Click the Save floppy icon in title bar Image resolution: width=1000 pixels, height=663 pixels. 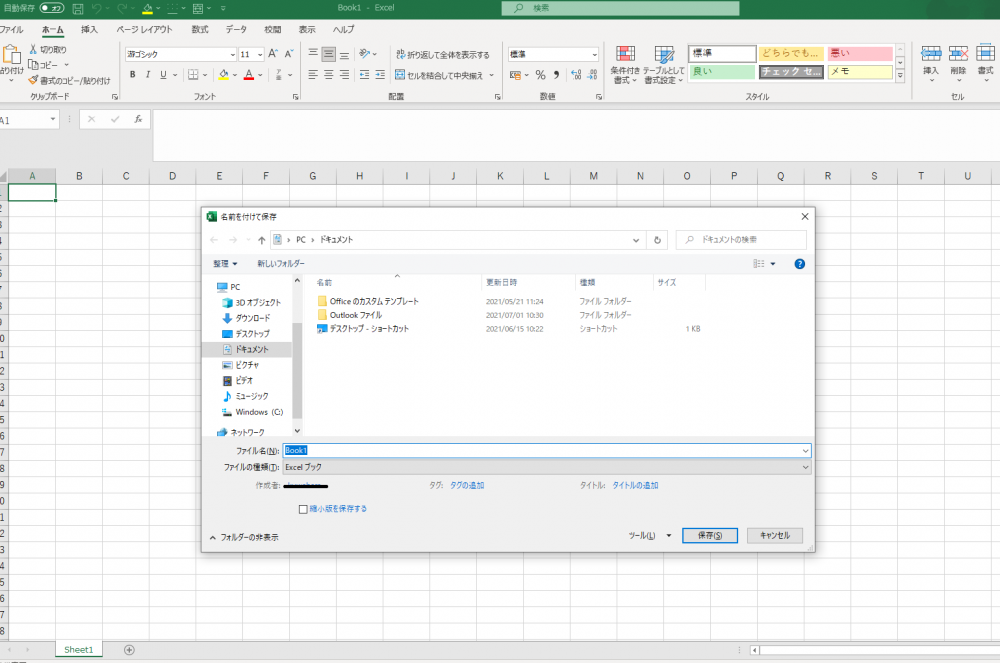[78, 8]
